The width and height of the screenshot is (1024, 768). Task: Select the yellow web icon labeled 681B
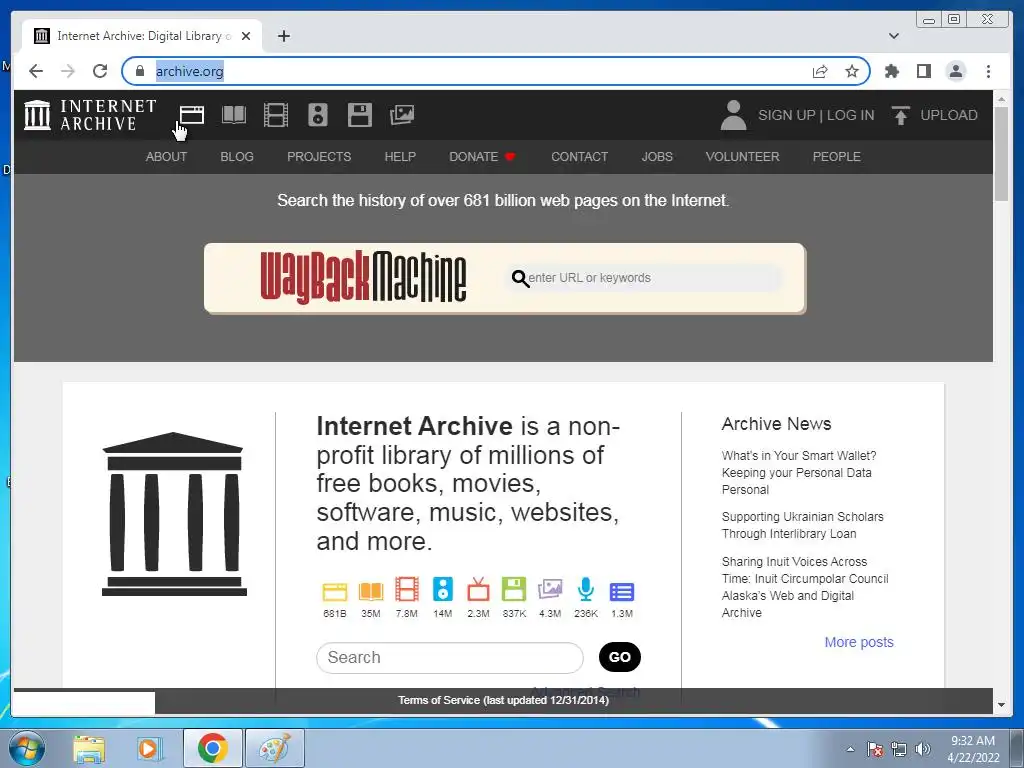335,591
